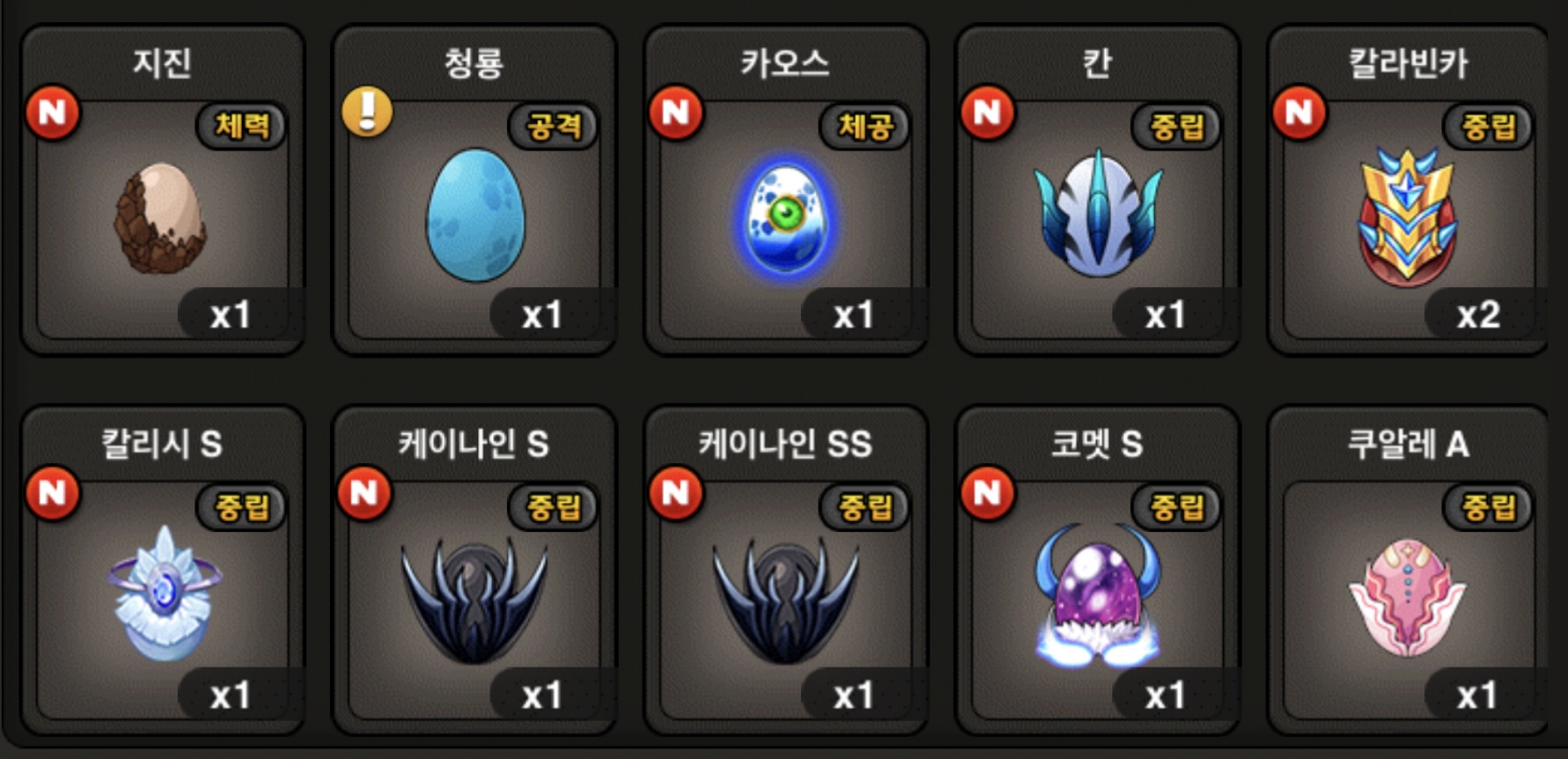
Task: Click the 중립 tag on the 칸 card
Action: pos(1176,126)
